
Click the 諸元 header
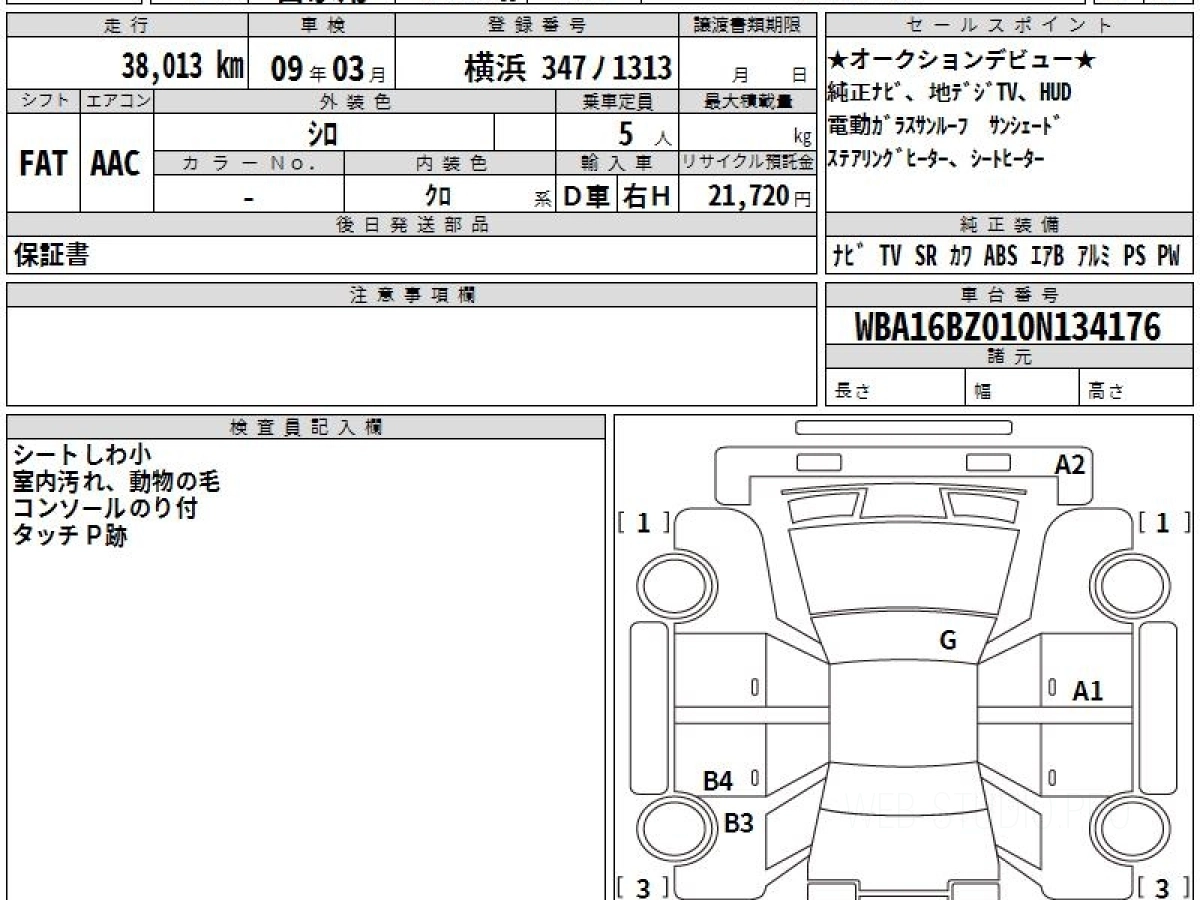point(1009,357)
